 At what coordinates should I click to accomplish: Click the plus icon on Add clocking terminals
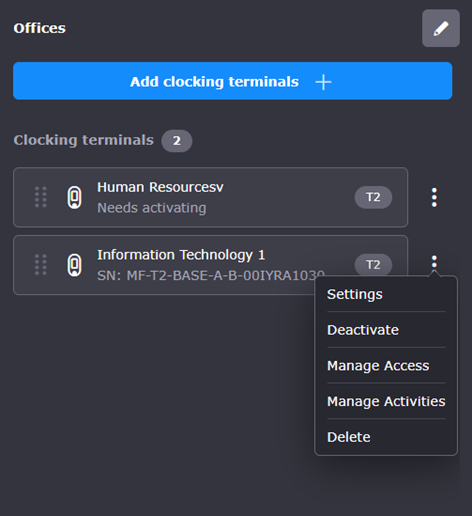coord(323,82)
